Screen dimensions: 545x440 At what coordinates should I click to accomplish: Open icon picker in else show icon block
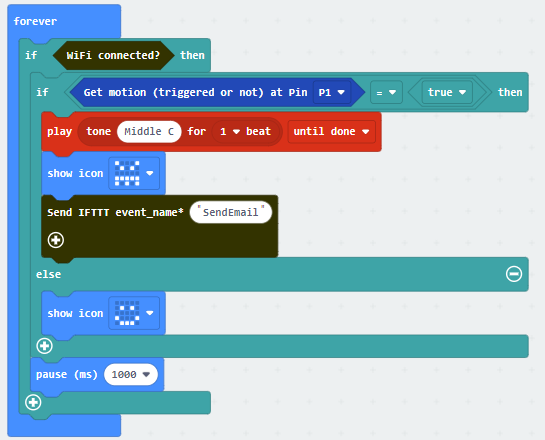[x=134, y=313]
